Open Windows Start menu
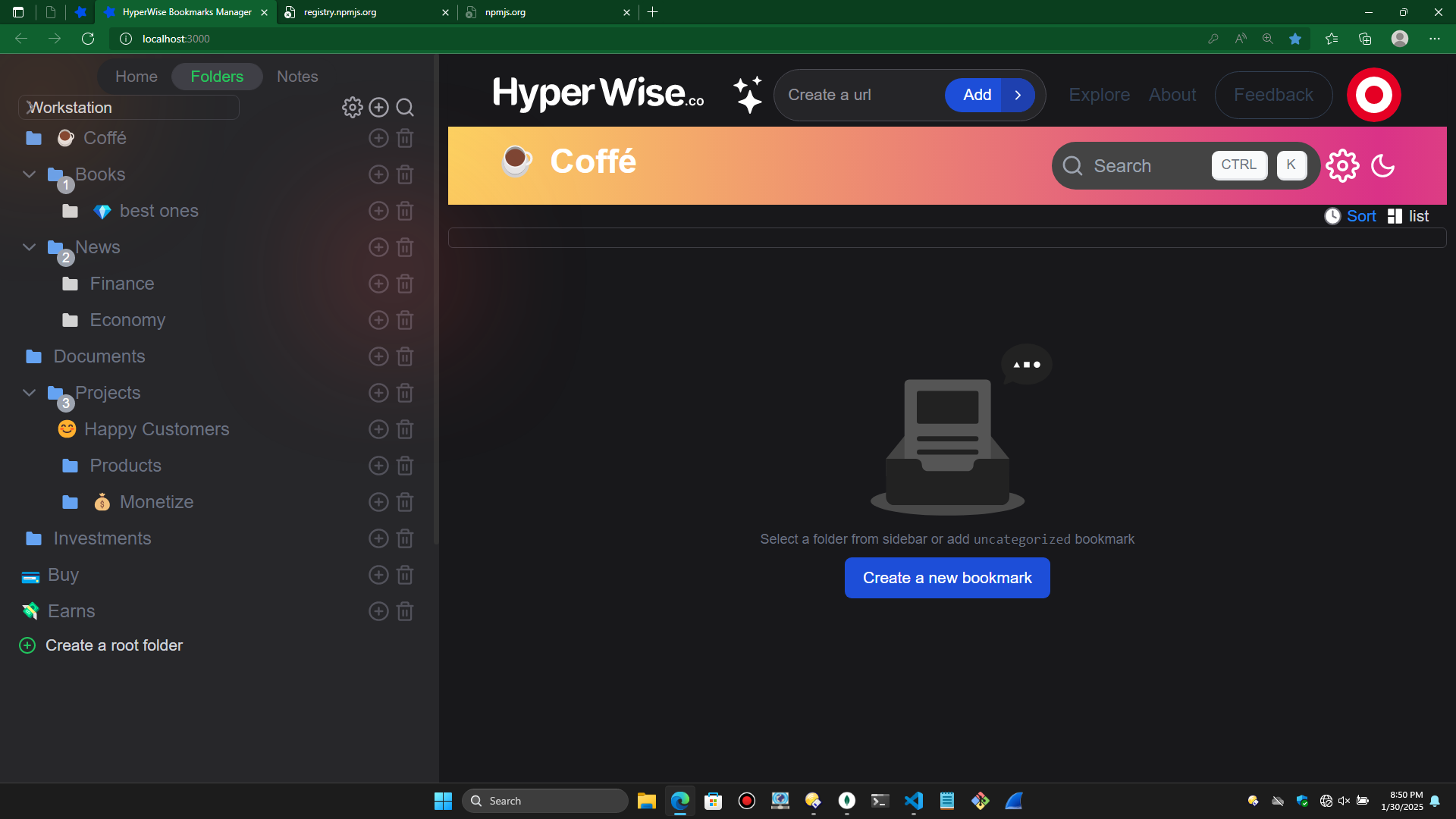Image resolution: width=1456 pixels, height=819 pixels. pyautogui.click(x=443, y=801)
